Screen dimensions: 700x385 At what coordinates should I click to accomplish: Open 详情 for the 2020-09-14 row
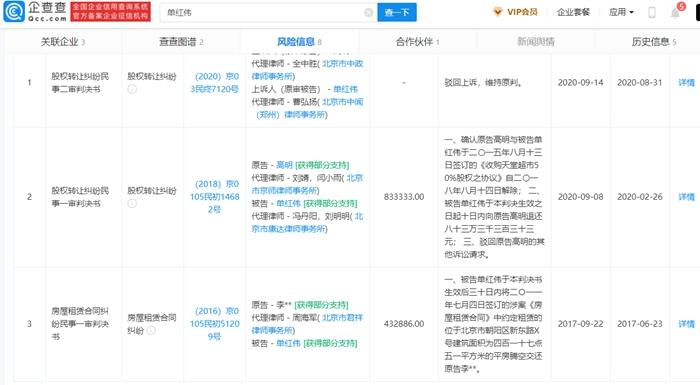click(687, 83)
